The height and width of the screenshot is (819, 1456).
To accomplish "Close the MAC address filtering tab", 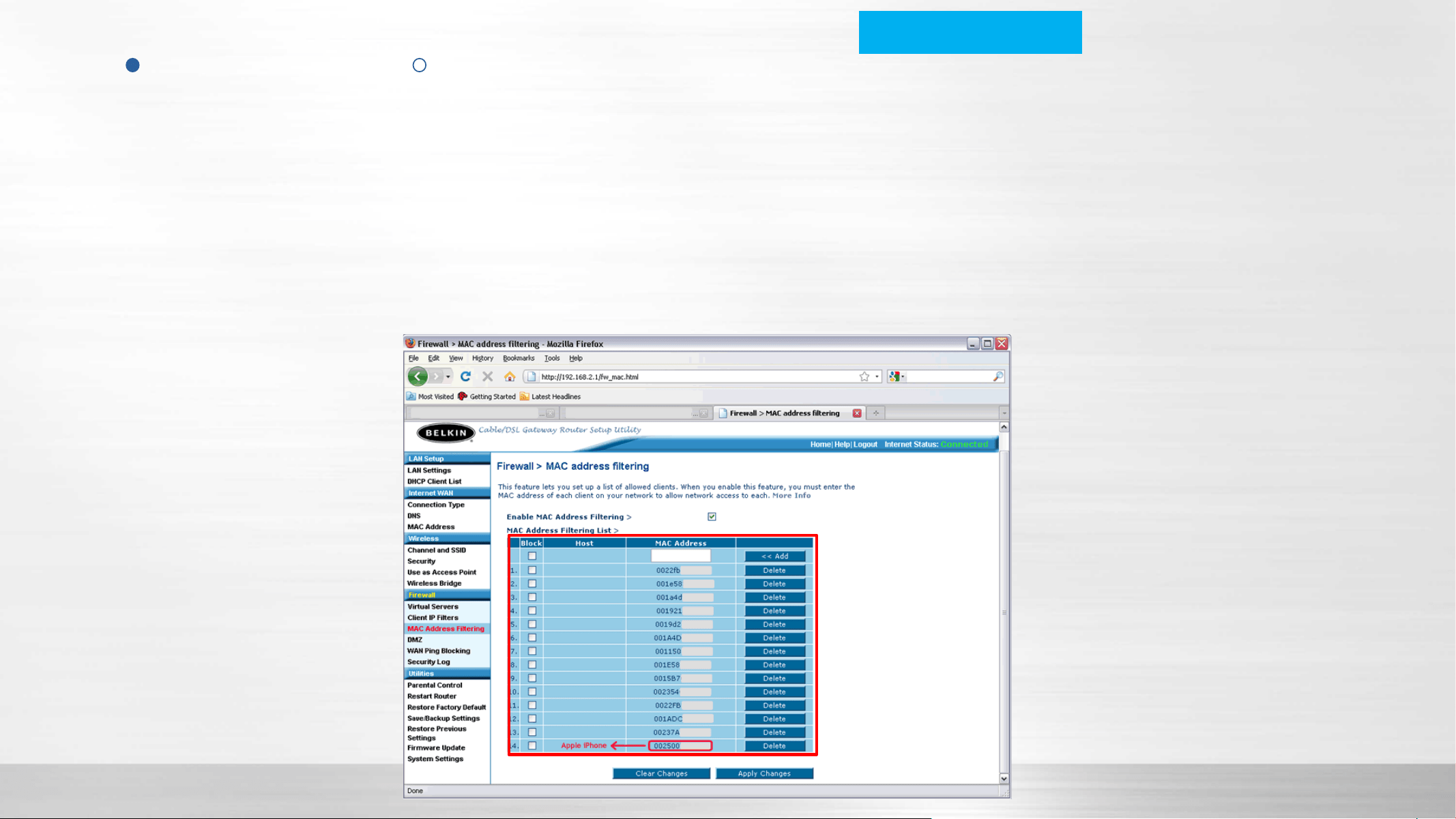I will [857, 413].
